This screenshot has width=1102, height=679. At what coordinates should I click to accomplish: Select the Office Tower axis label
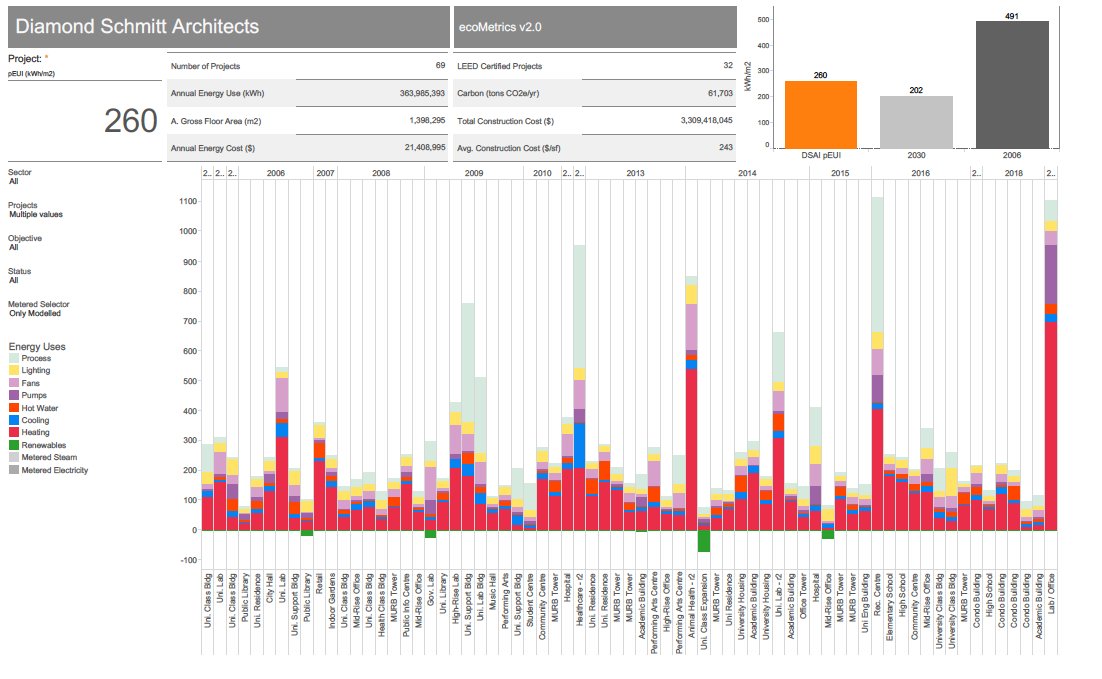[803, 596]
